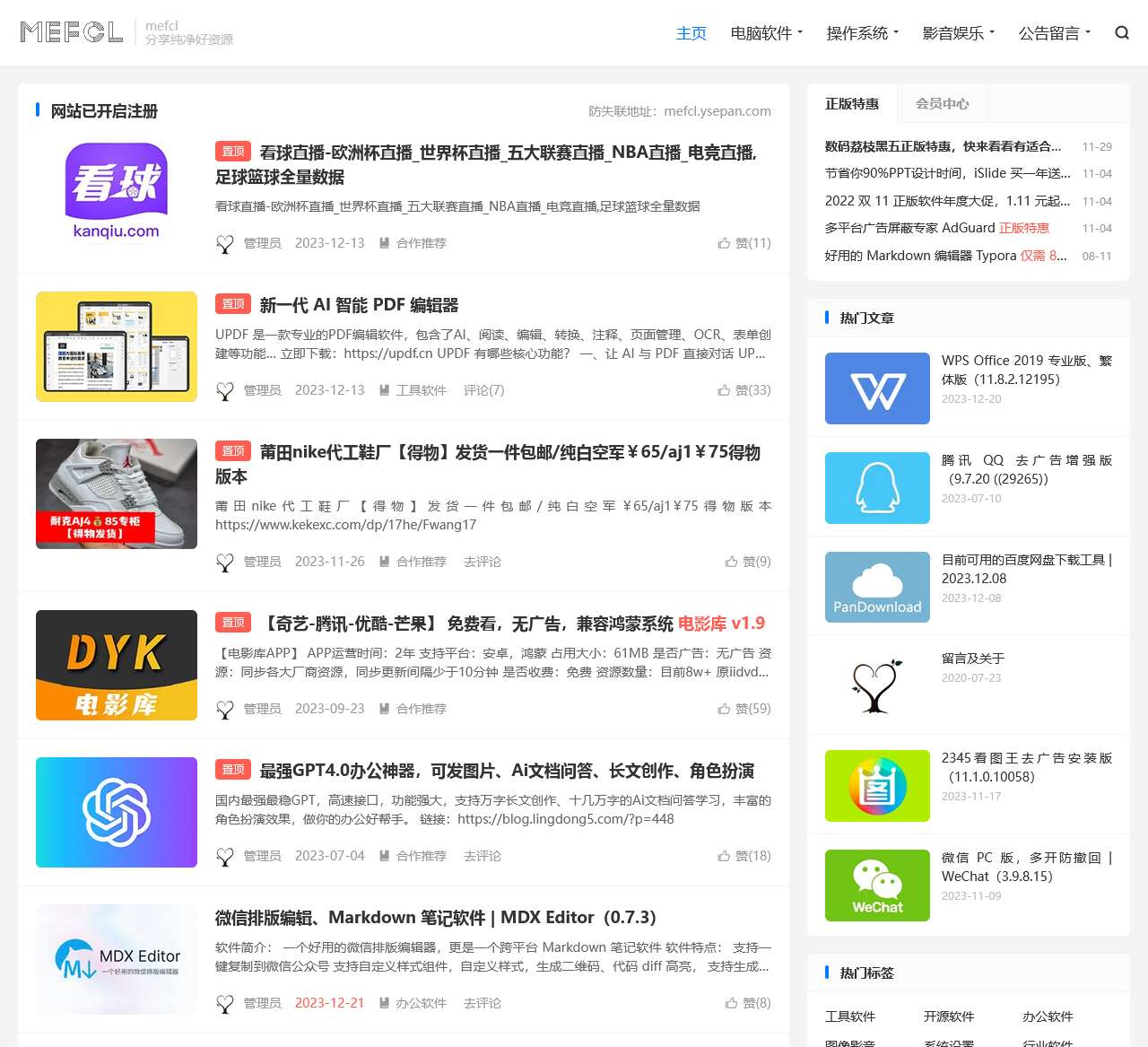The height and width of the screenshot is (1047, 1148).
Task: Click the 工具软件 tag in 热门标签
Action: [x=852, y=1016]
